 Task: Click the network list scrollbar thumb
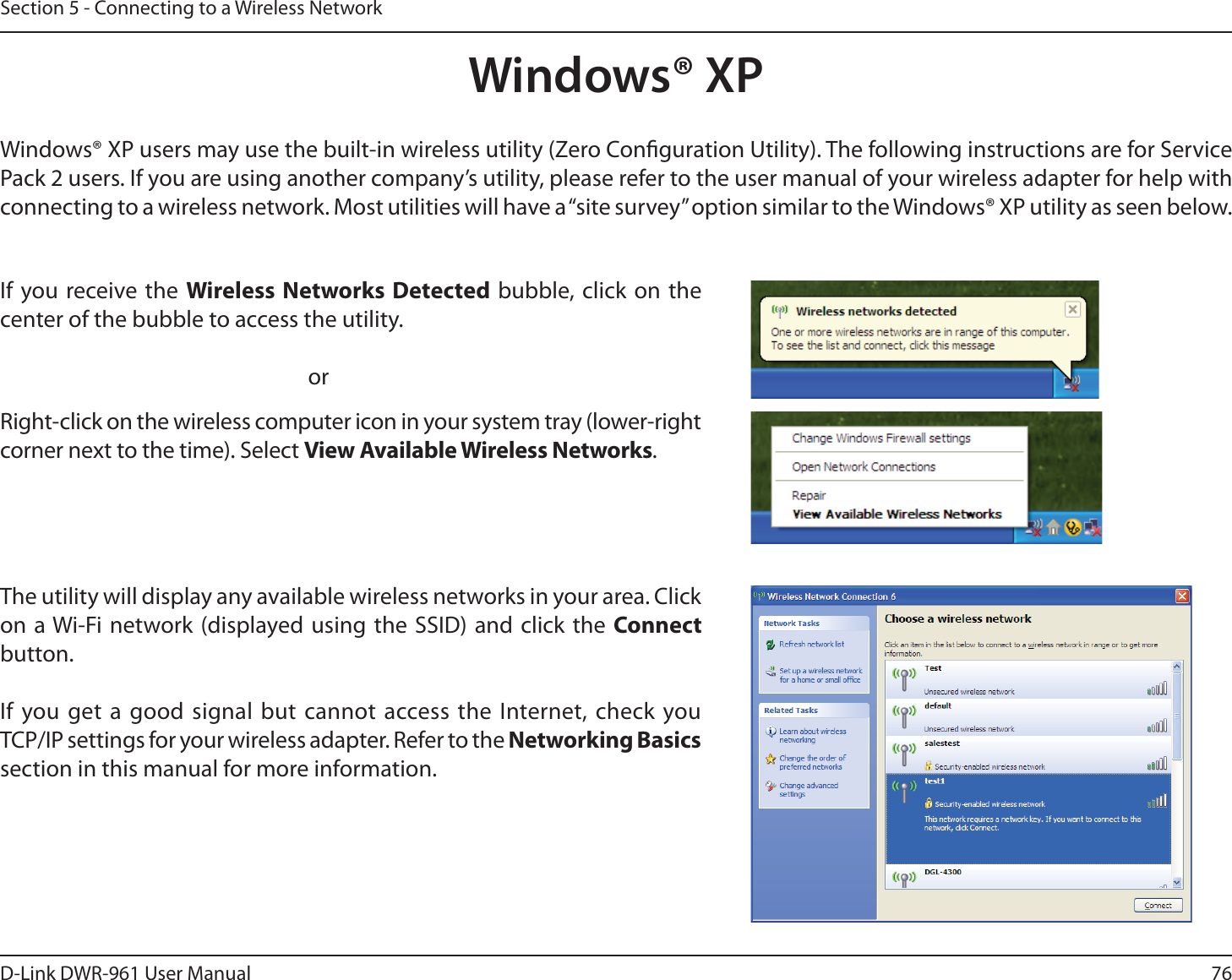point(1177,716)
